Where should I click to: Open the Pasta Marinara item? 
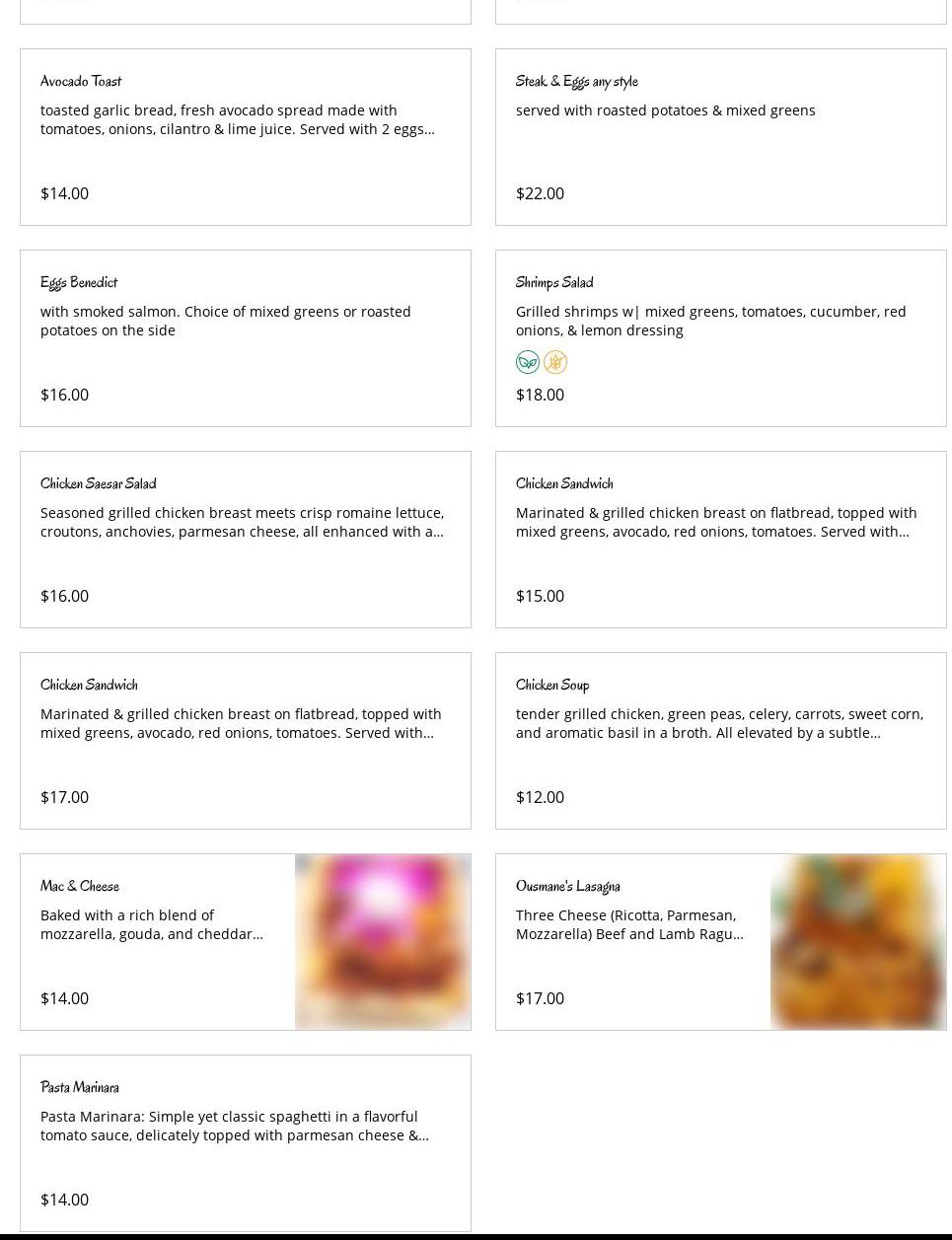point(80,1087)
